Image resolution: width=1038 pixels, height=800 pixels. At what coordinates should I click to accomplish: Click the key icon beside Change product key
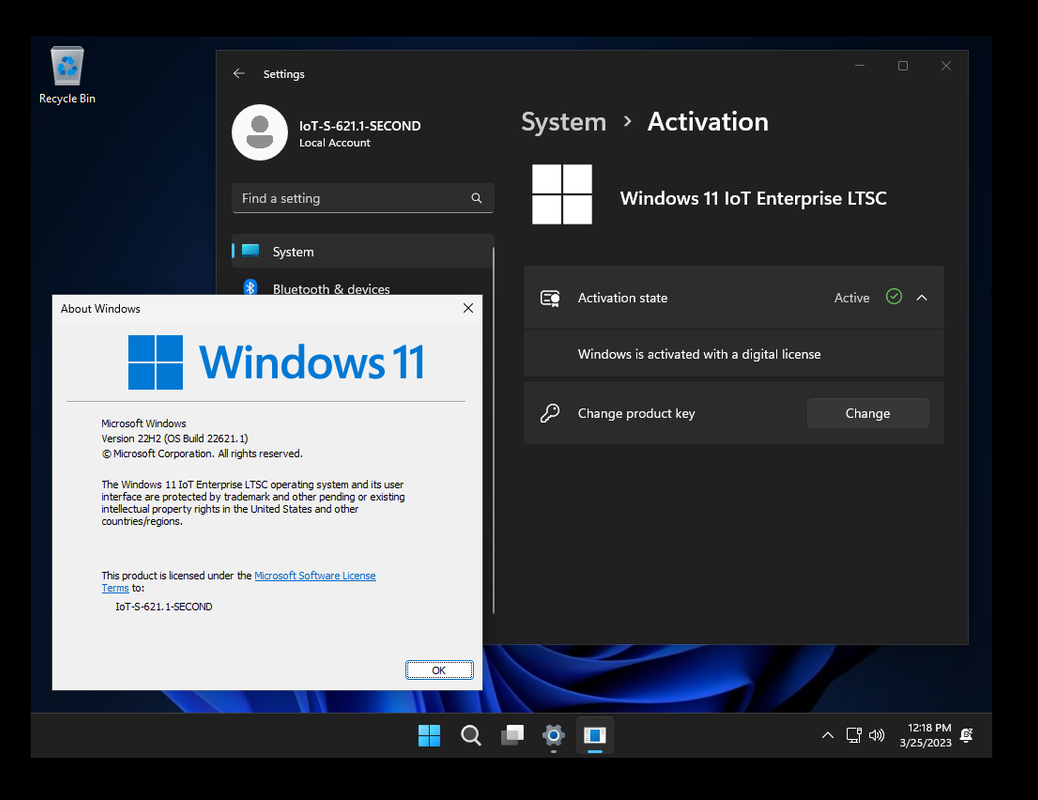[x=549, y=413]
